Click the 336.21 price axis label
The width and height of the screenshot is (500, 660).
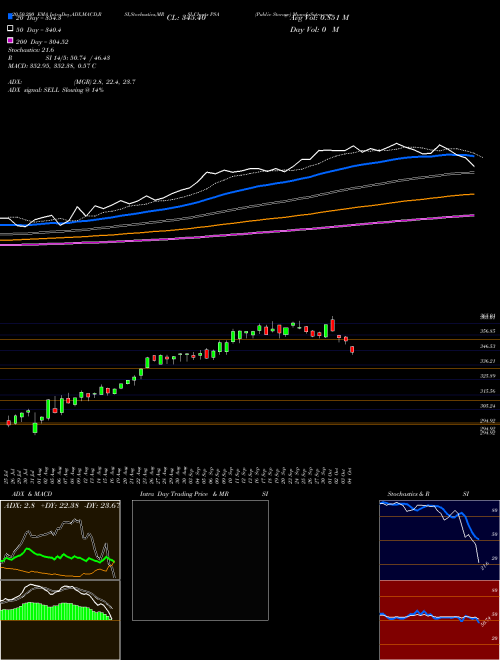point(488,361)
